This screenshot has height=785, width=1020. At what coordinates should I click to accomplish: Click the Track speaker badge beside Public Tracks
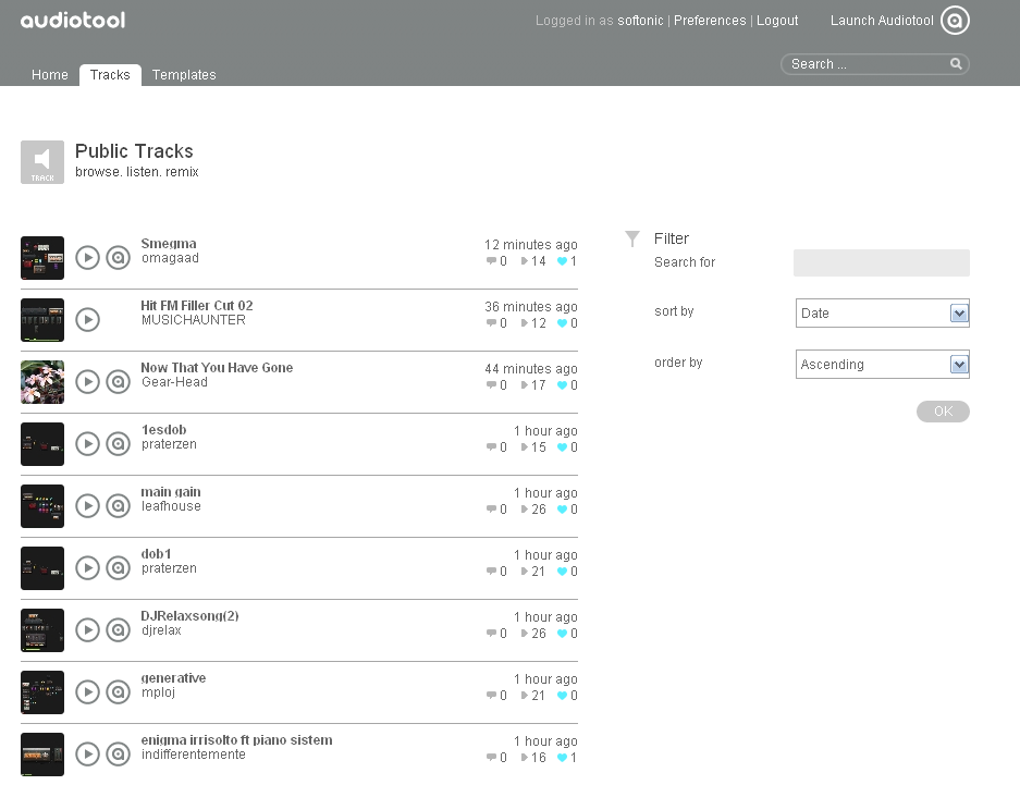tap(41, 161)
